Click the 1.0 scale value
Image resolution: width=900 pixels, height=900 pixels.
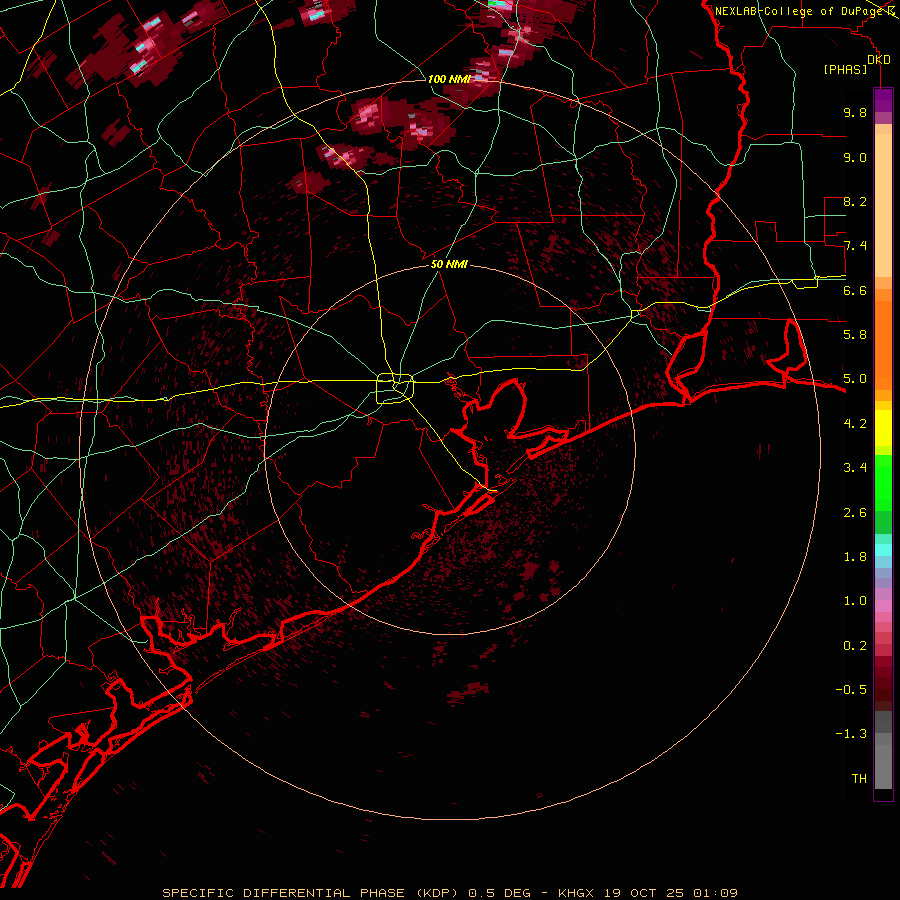click(x=855, y=601)
